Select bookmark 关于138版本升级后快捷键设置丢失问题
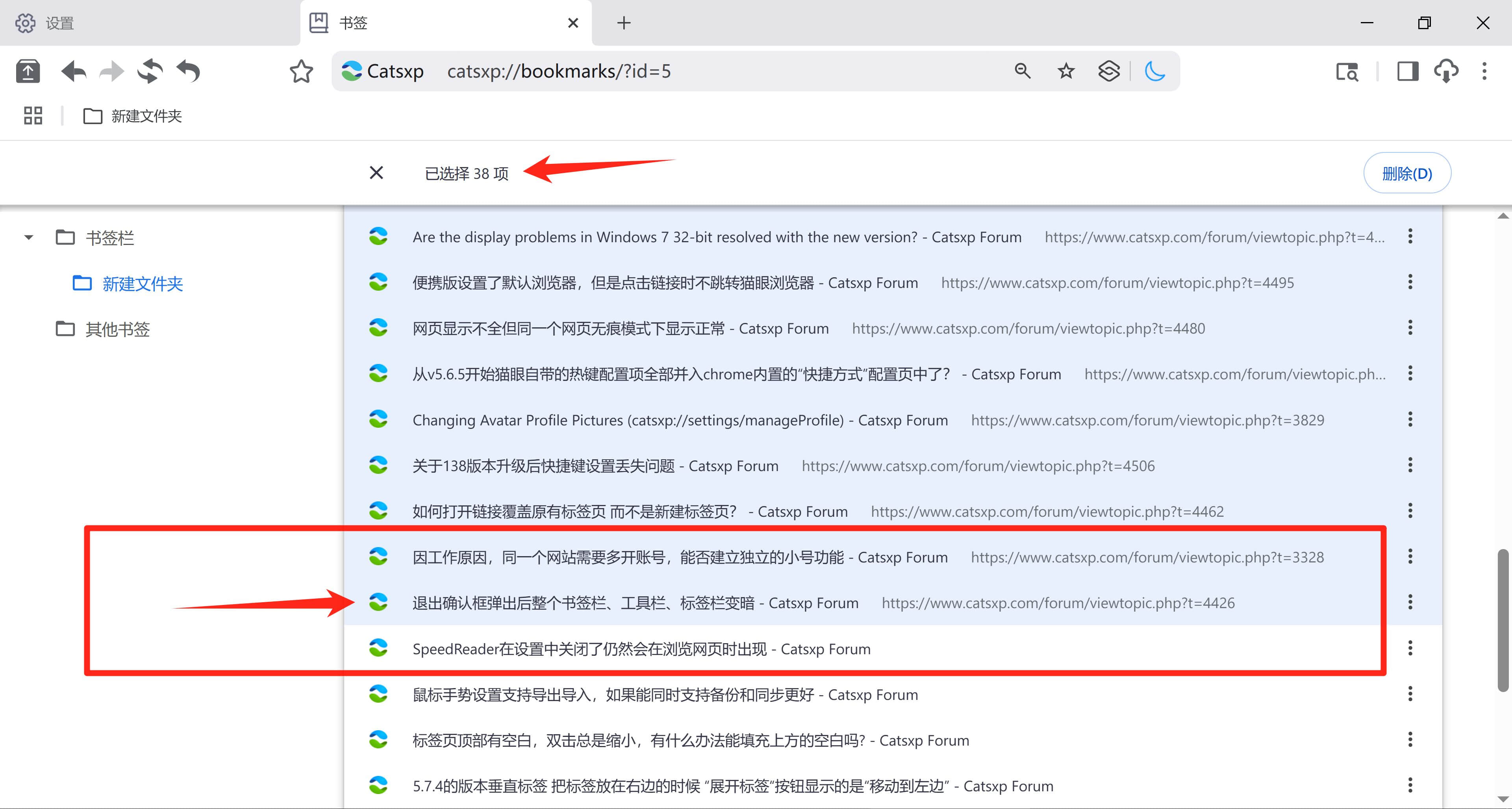1512x809 pixels. (892, 466)
